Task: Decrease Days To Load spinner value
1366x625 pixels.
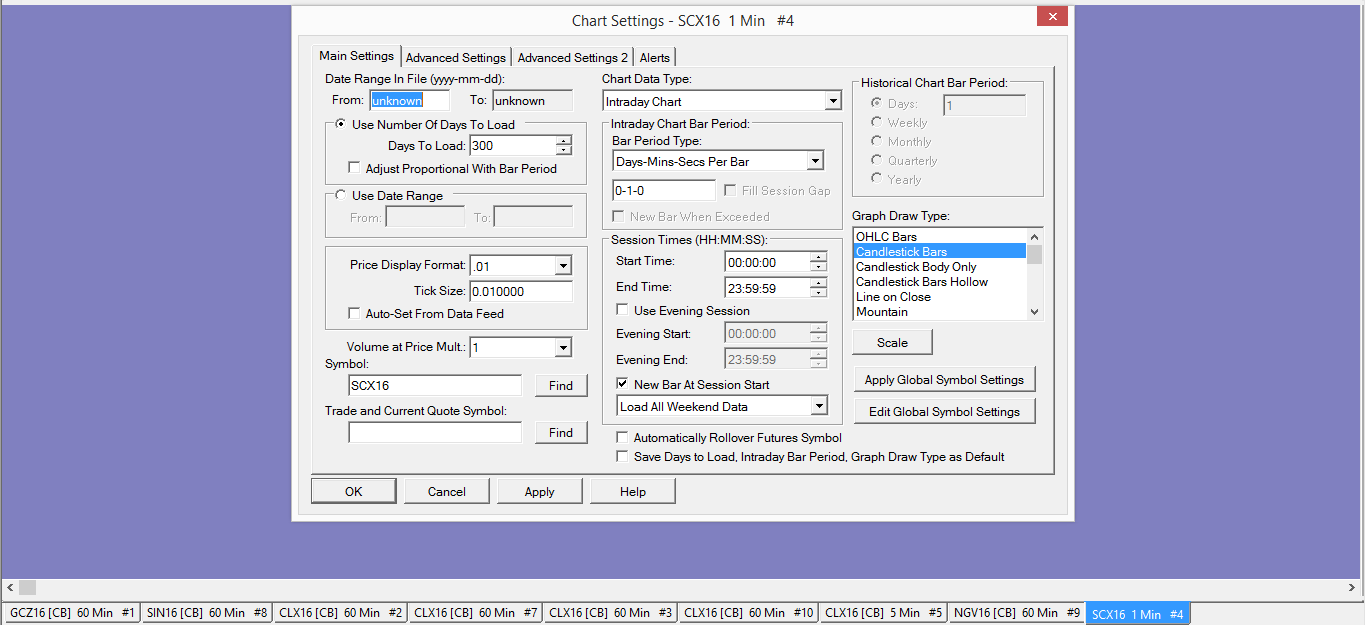Action: coord(564,151)
